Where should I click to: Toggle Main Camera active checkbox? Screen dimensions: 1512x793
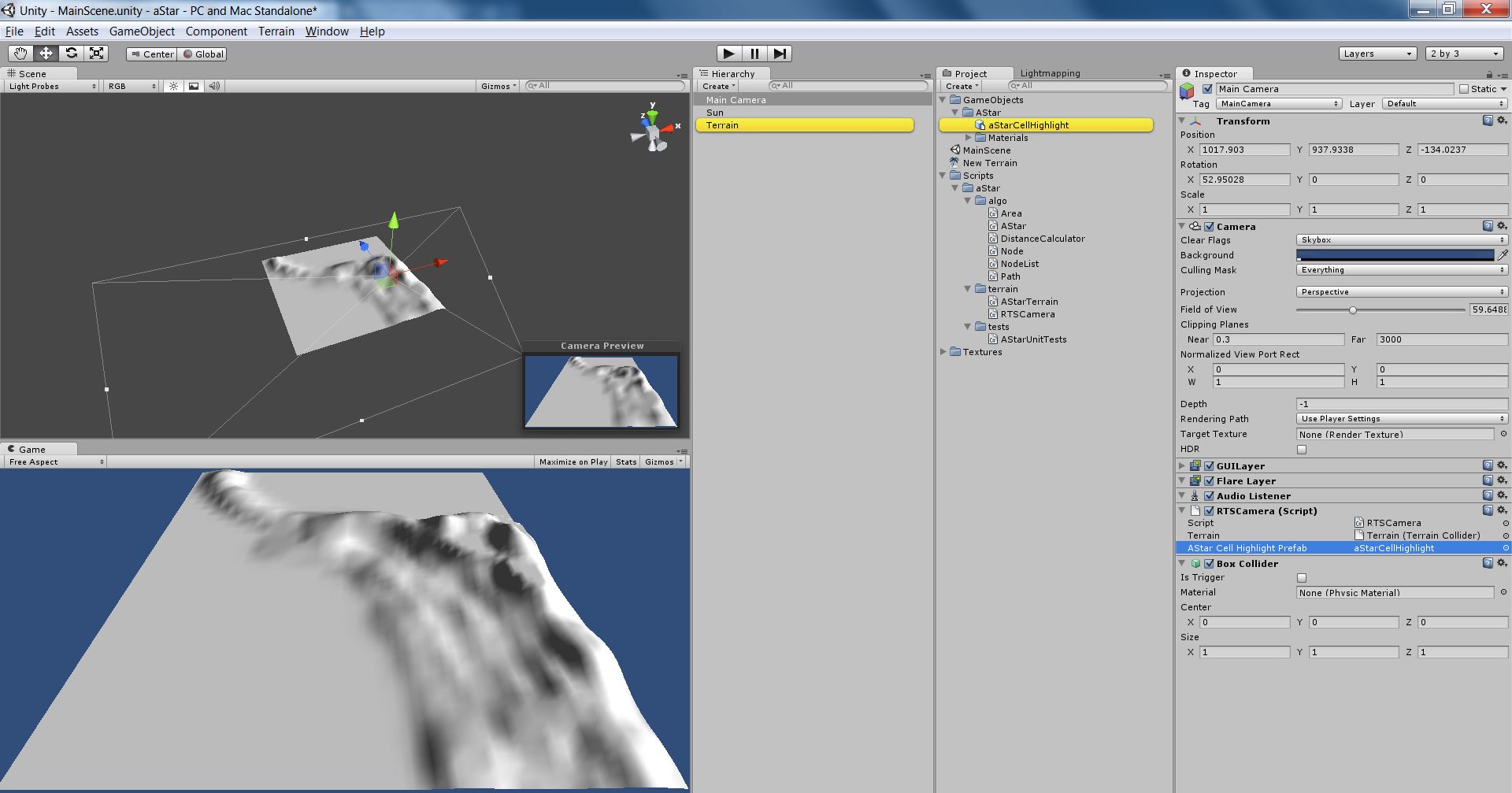point(1207,89)
